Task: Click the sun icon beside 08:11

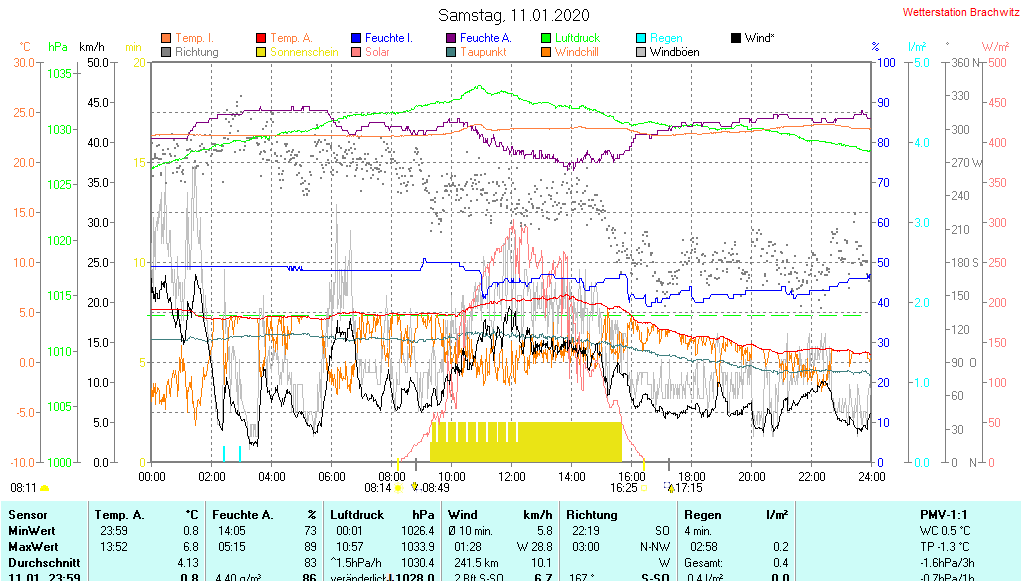Action: (45, 488)
